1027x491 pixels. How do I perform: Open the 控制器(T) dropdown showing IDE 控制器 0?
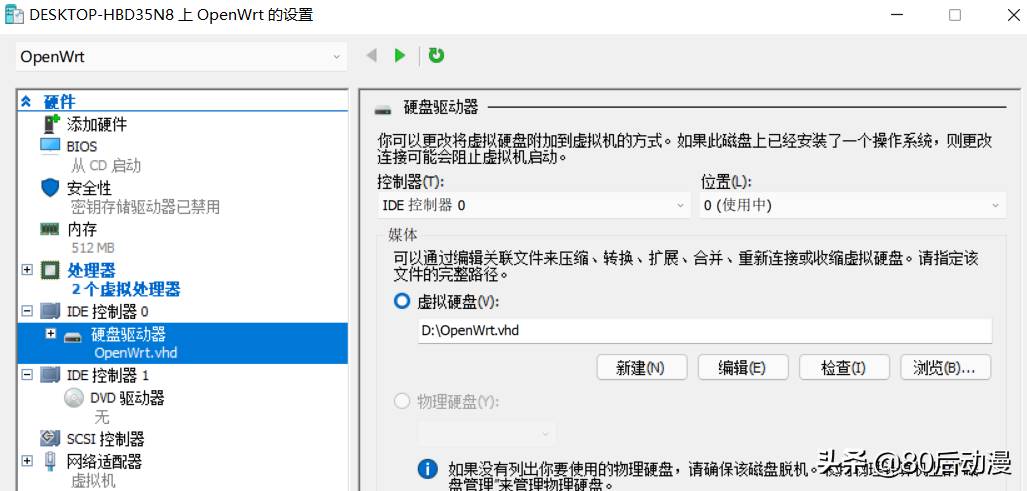tap(534, 206)
